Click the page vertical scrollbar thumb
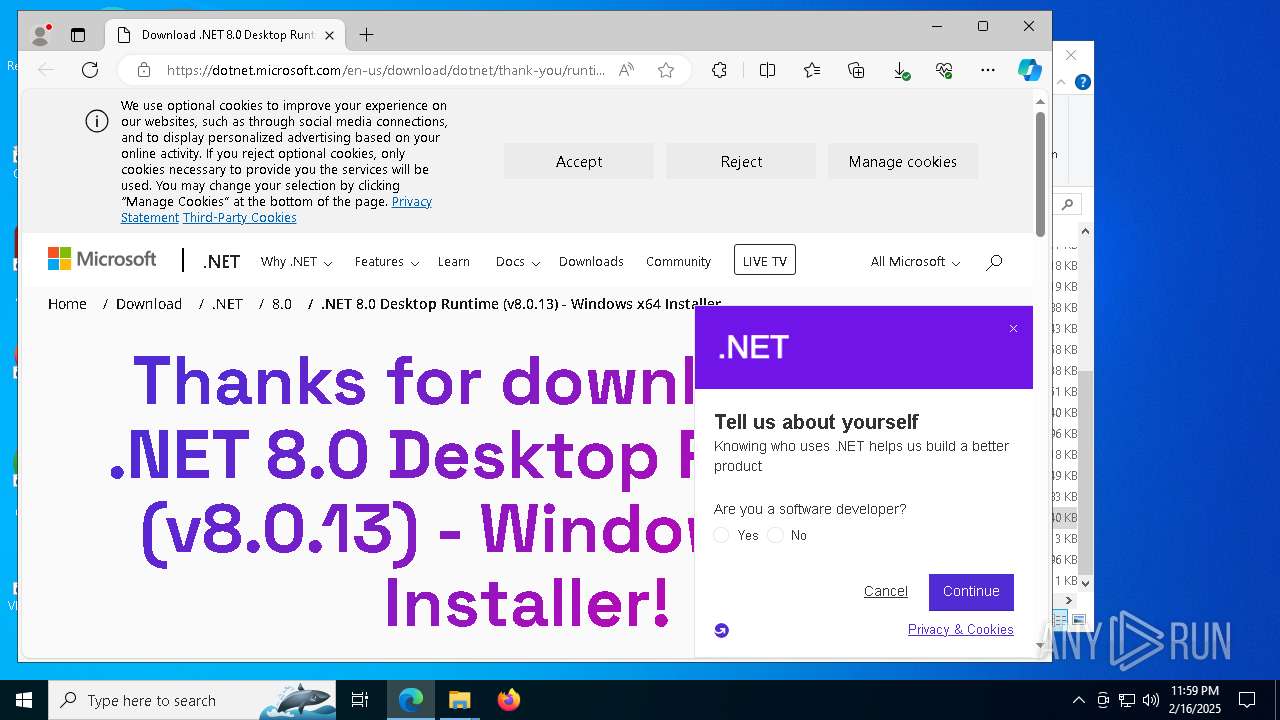 point(1040,174)
